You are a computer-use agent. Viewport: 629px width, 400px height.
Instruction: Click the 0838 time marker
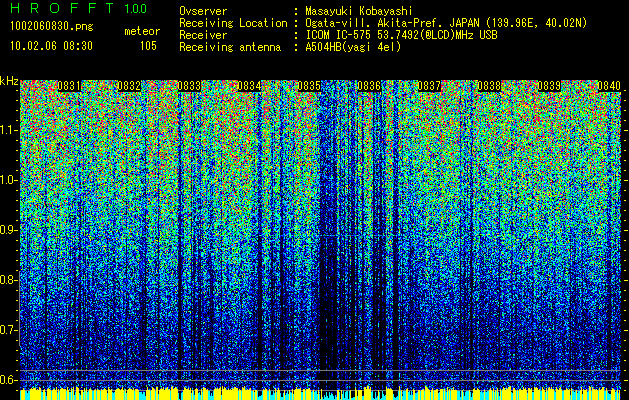tap(489, 86)
